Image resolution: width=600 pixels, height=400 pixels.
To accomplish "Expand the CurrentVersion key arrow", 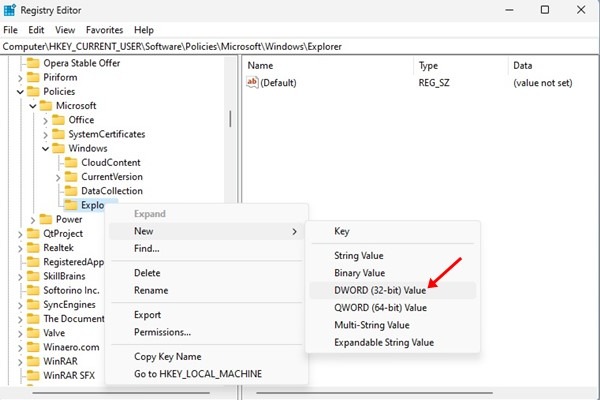I will [x=57, y=177].
